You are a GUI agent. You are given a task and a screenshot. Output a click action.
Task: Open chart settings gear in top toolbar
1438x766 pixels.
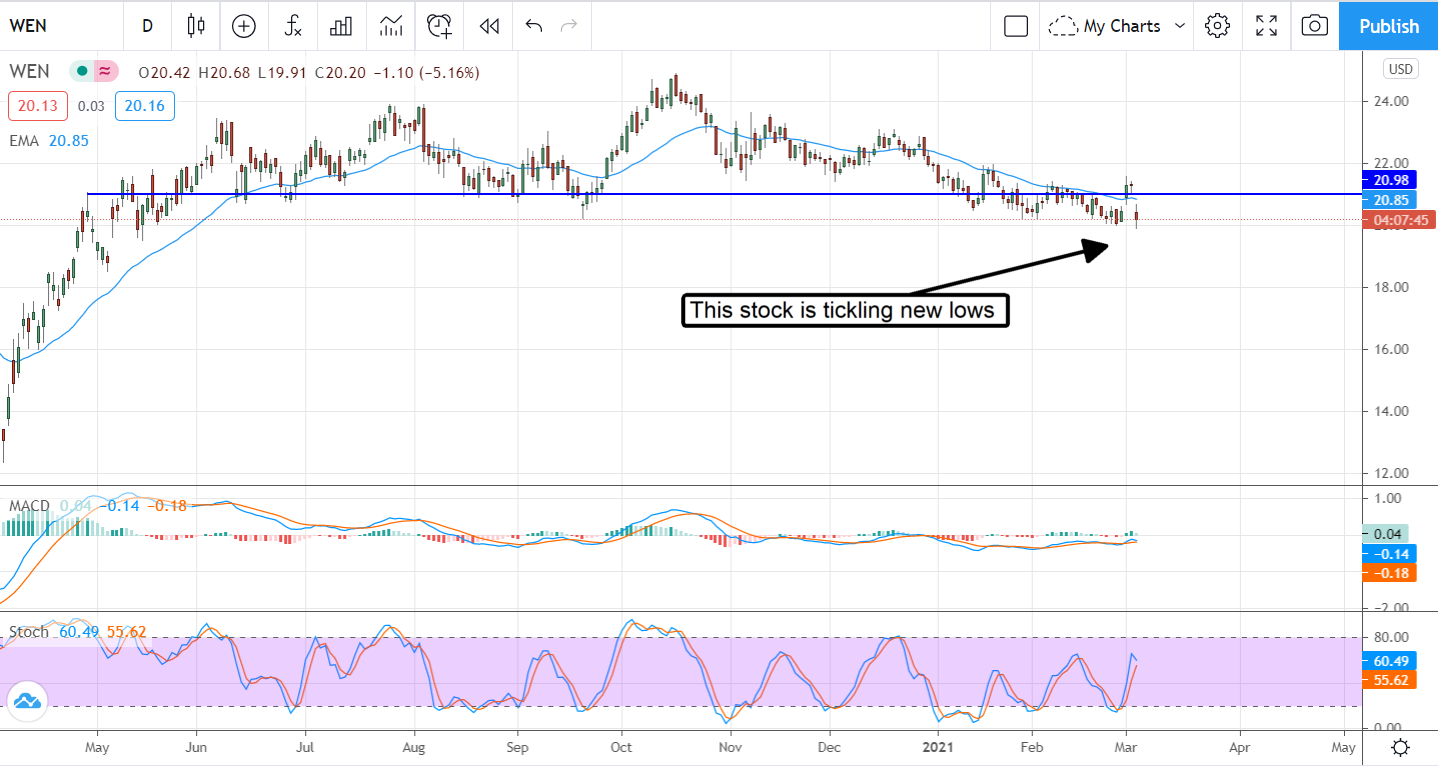(1217, 26)
